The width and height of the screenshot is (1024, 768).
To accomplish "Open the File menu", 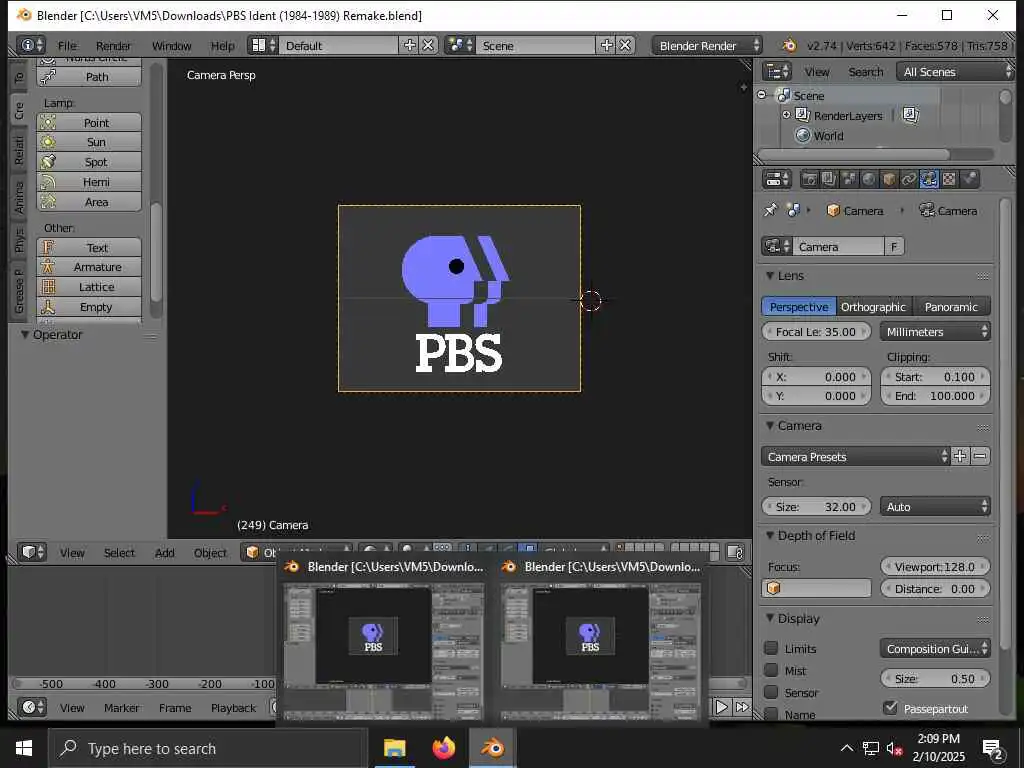I will [x=67, y=46].
